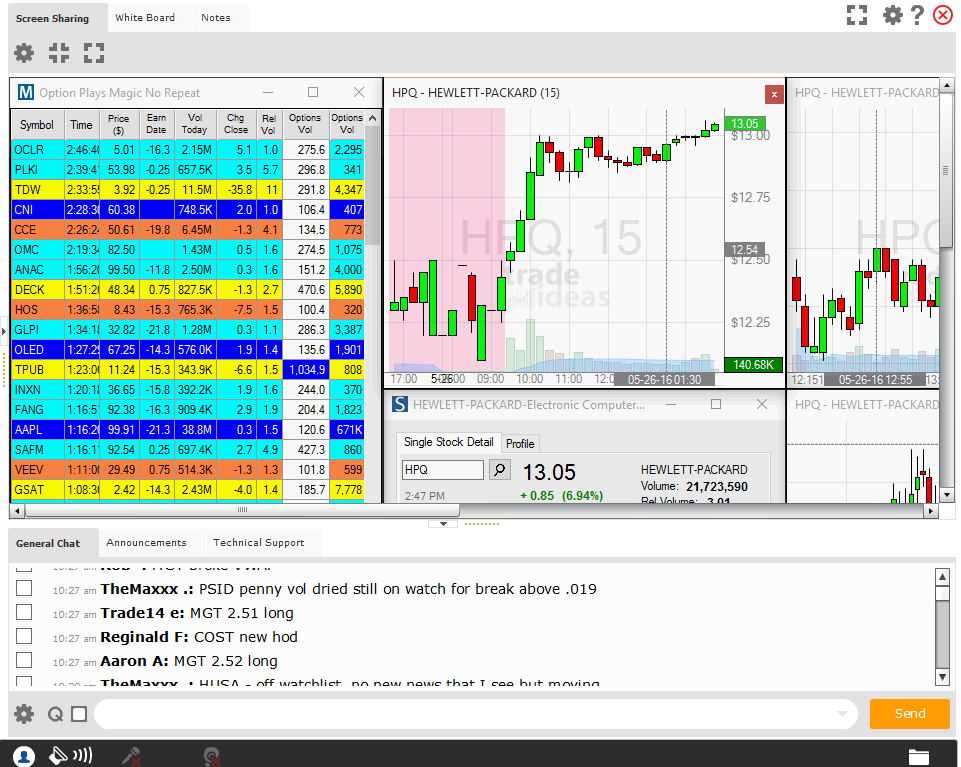This screenshot has width=961, height=767.
Task: Click the chat message input field
Action: point(476,714)
